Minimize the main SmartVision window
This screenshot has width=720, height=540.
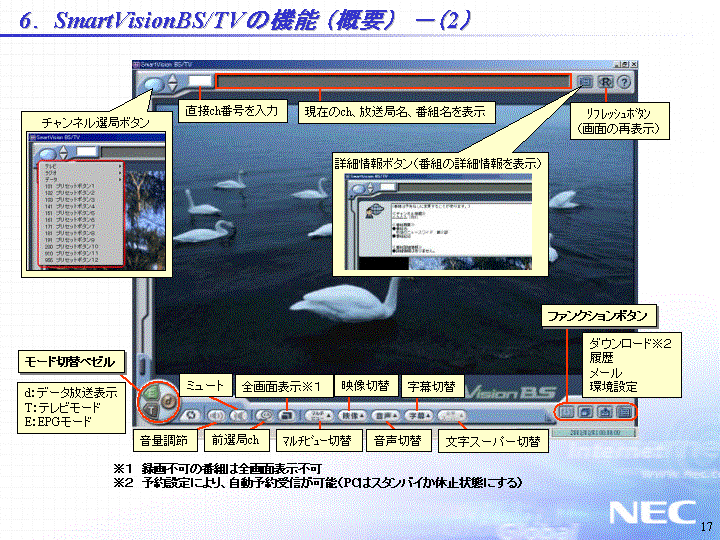pyautogui.click(x=618, y=65)
